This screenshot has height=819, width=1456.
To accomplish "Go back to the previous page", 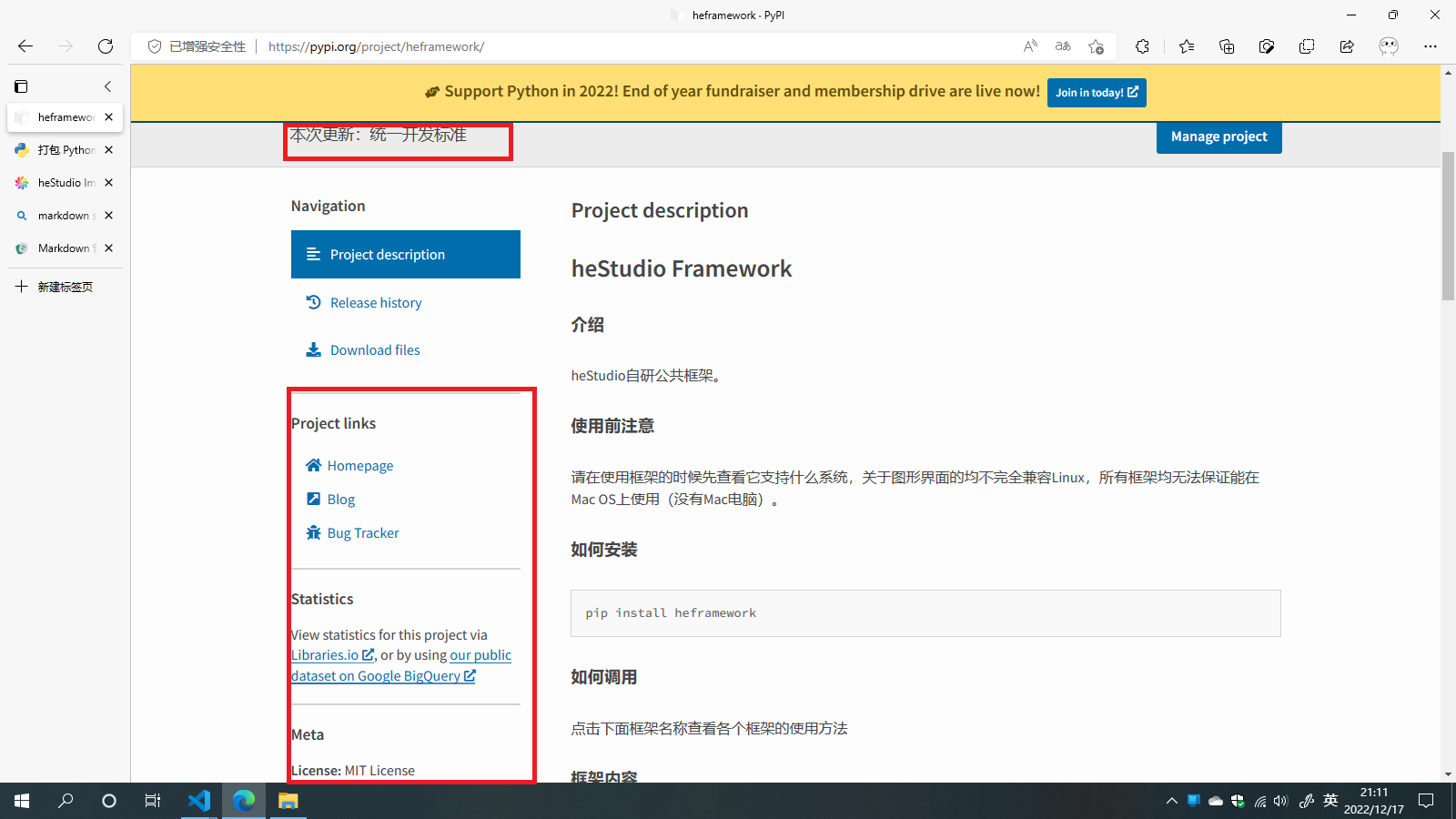I will [25, 46].
